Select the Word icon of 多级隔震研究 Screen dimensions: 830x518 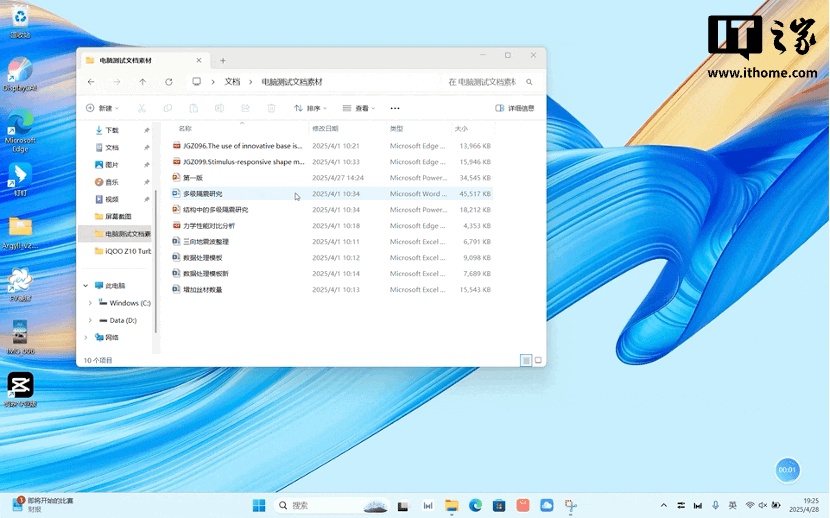point(176,194)
